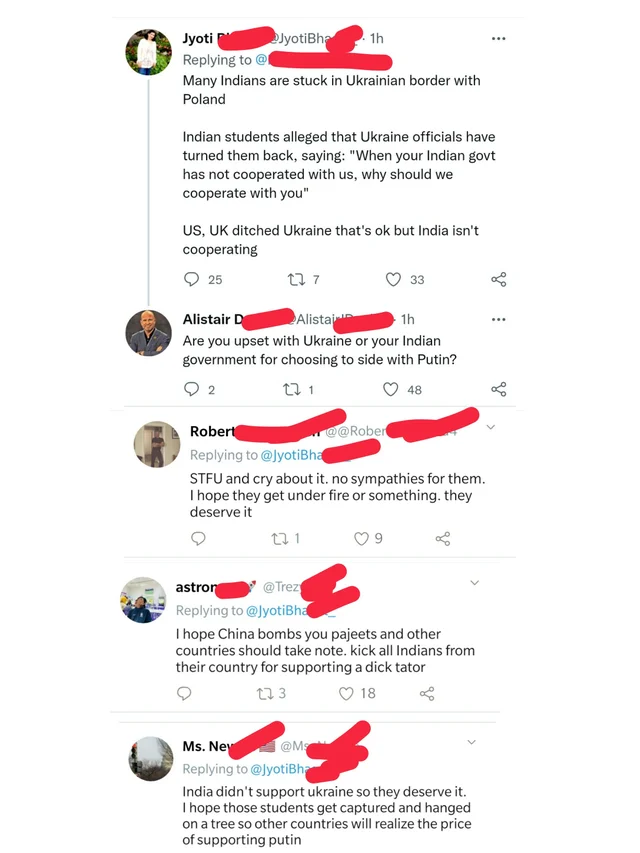Share Jyoti's tweet about Ukrainian border
Viewport: 640px width, 853px height.
[x=499, y=280]
